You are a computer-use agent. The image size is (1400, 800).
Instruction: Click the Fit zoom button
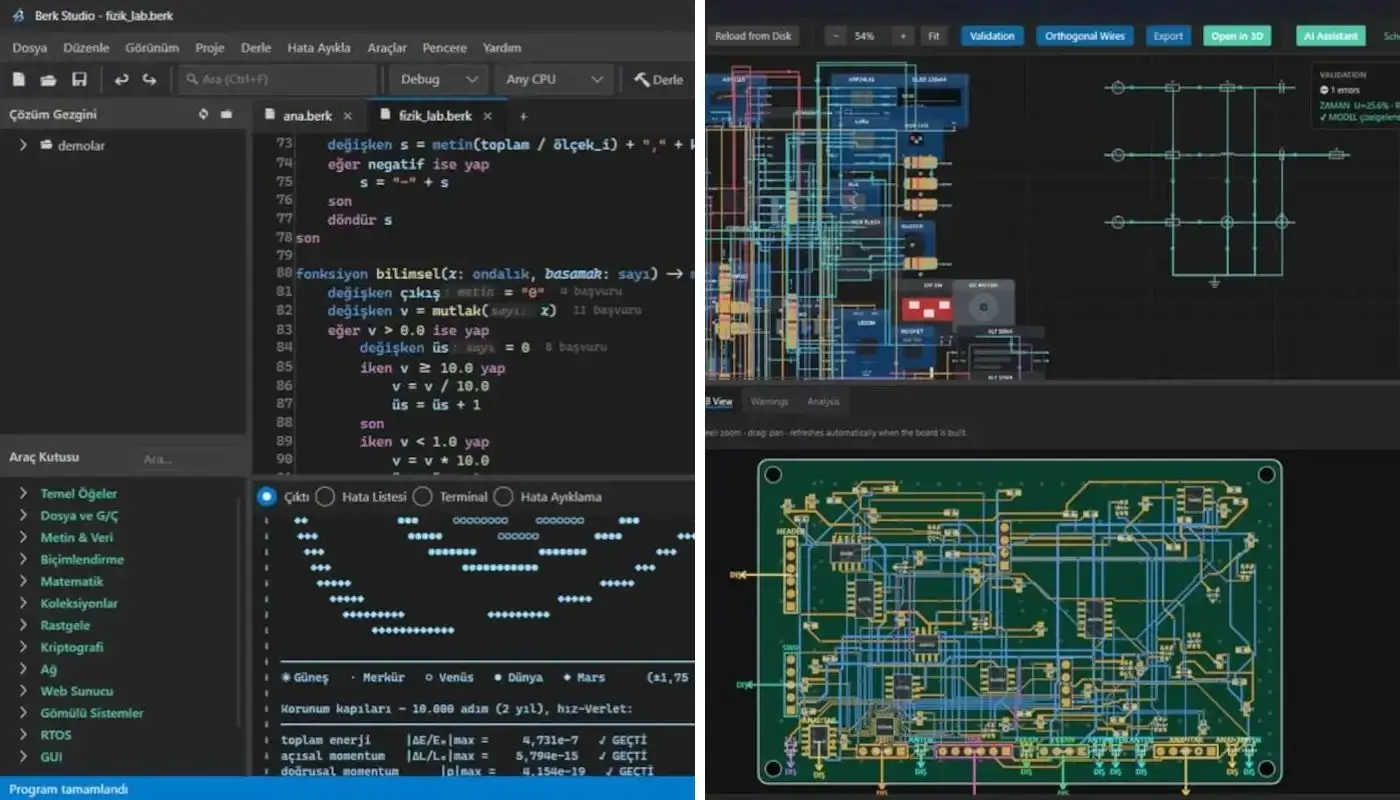click(934, 36)
